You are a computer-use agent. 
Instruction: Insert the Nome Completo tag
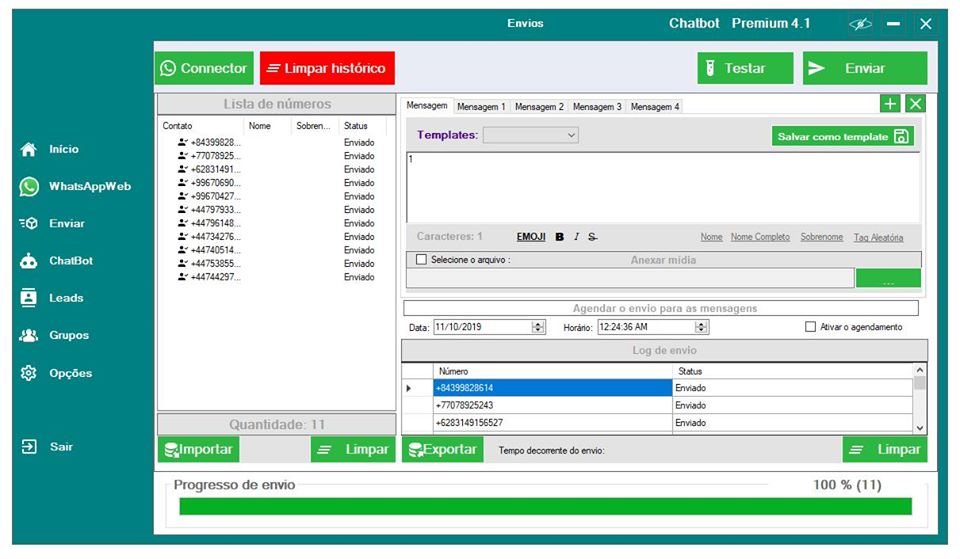[760, 237]
